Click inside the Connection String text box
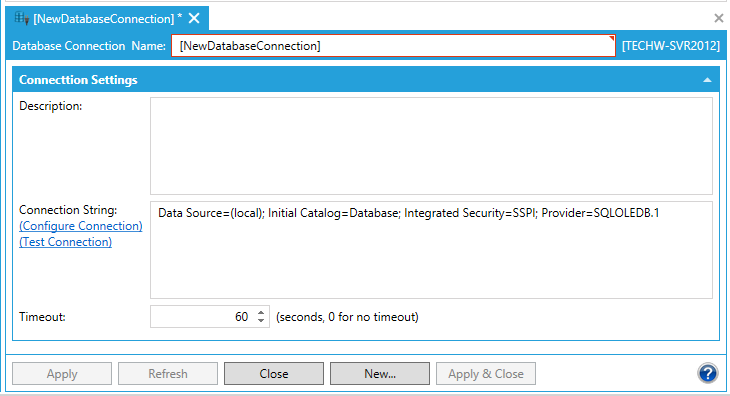This screenshot has width=730, height=396. click(x=431, y=250)
